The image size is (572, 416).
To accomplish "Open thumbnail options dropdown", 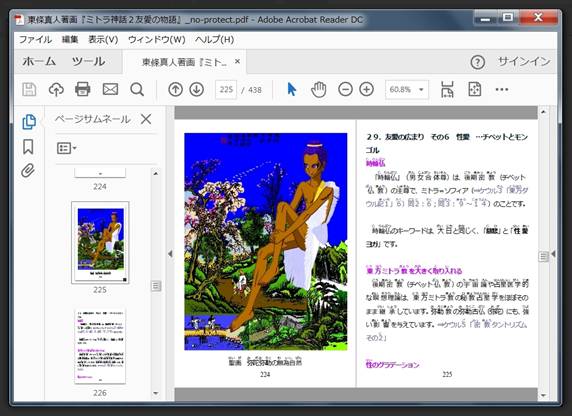I will click(66, 148).
